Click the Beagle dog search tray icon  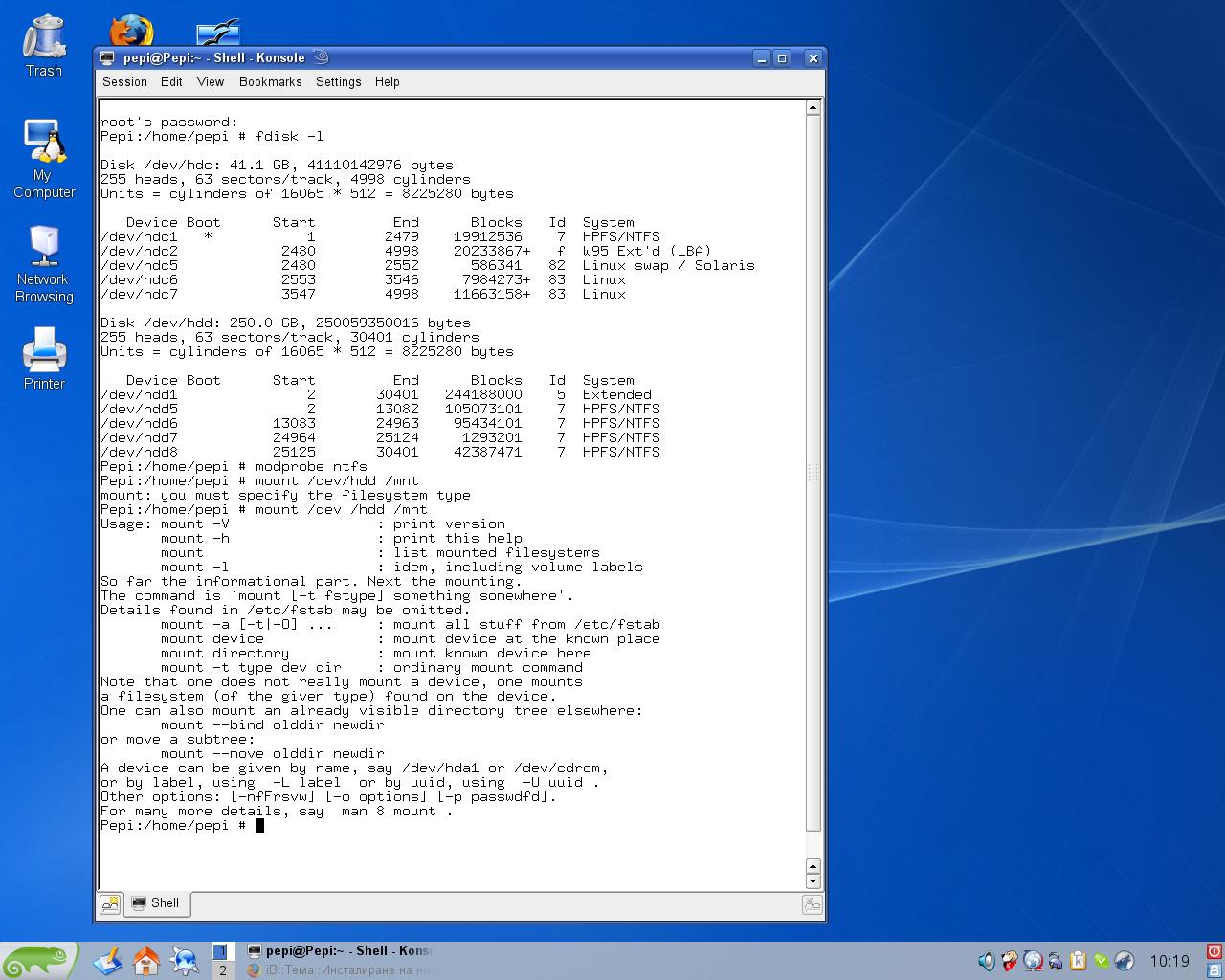[1010, 961]
